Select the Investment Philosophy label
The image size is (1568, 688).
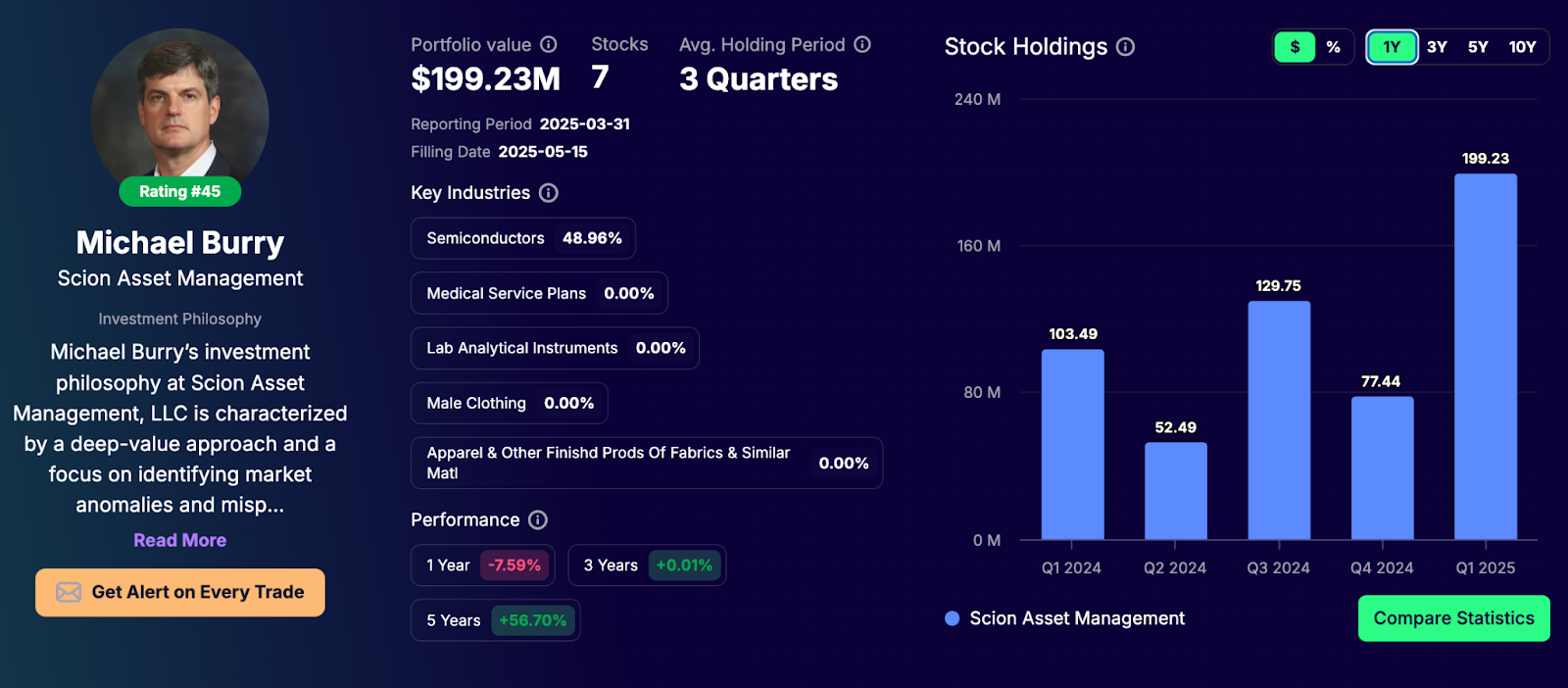click(x=180, y=319)
